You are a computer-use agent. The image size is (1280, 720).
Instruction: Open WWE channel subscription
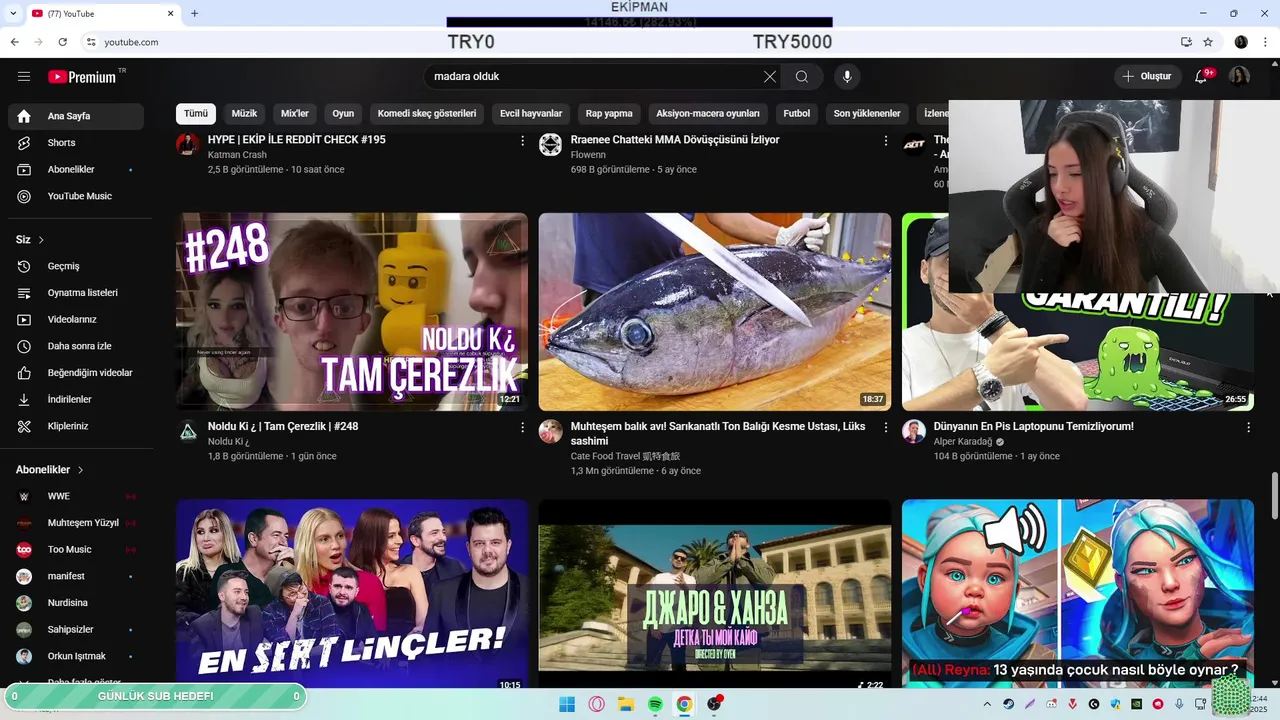pyautogui.click(x=76, y=496)
